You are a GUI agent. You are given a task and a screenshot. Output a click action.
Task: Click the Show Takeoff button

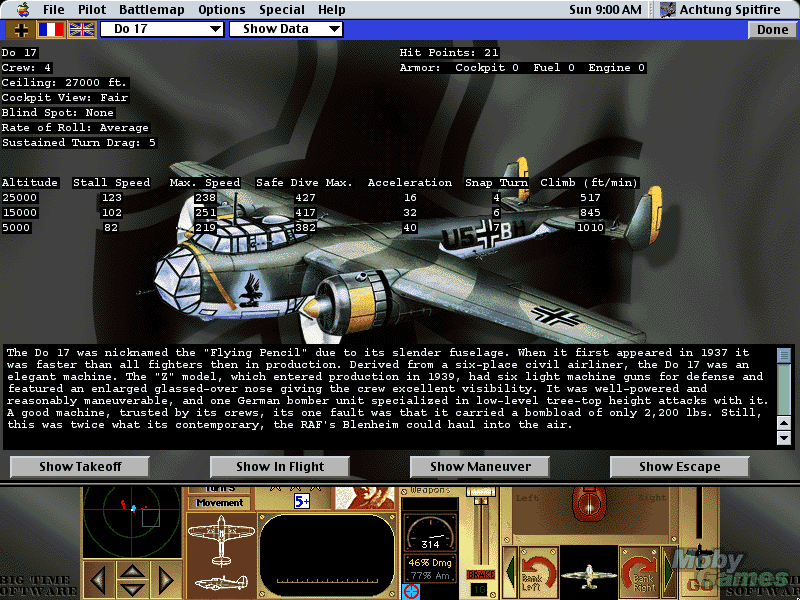[x=80, y=466]
